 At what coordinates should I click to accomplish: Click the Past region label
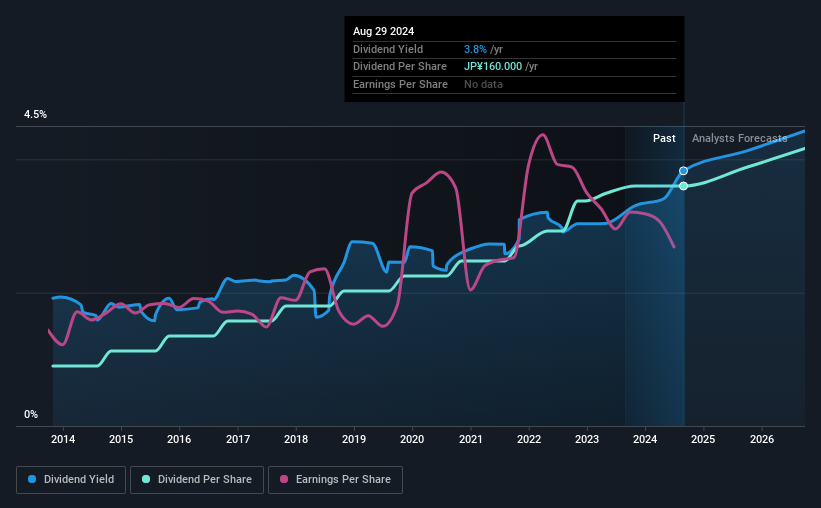(664, 138)
